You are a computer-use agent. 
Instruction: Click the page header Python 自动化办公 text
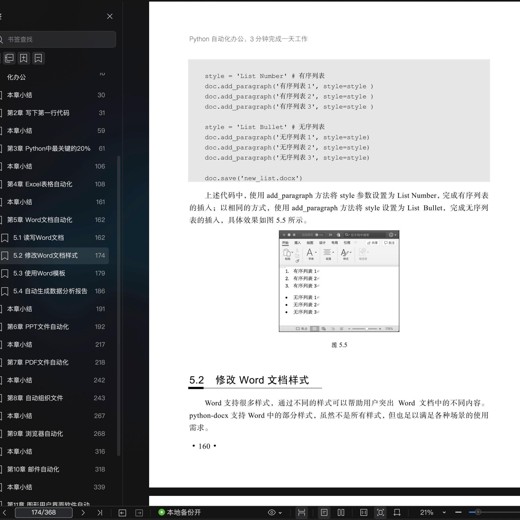coord(248,39)
